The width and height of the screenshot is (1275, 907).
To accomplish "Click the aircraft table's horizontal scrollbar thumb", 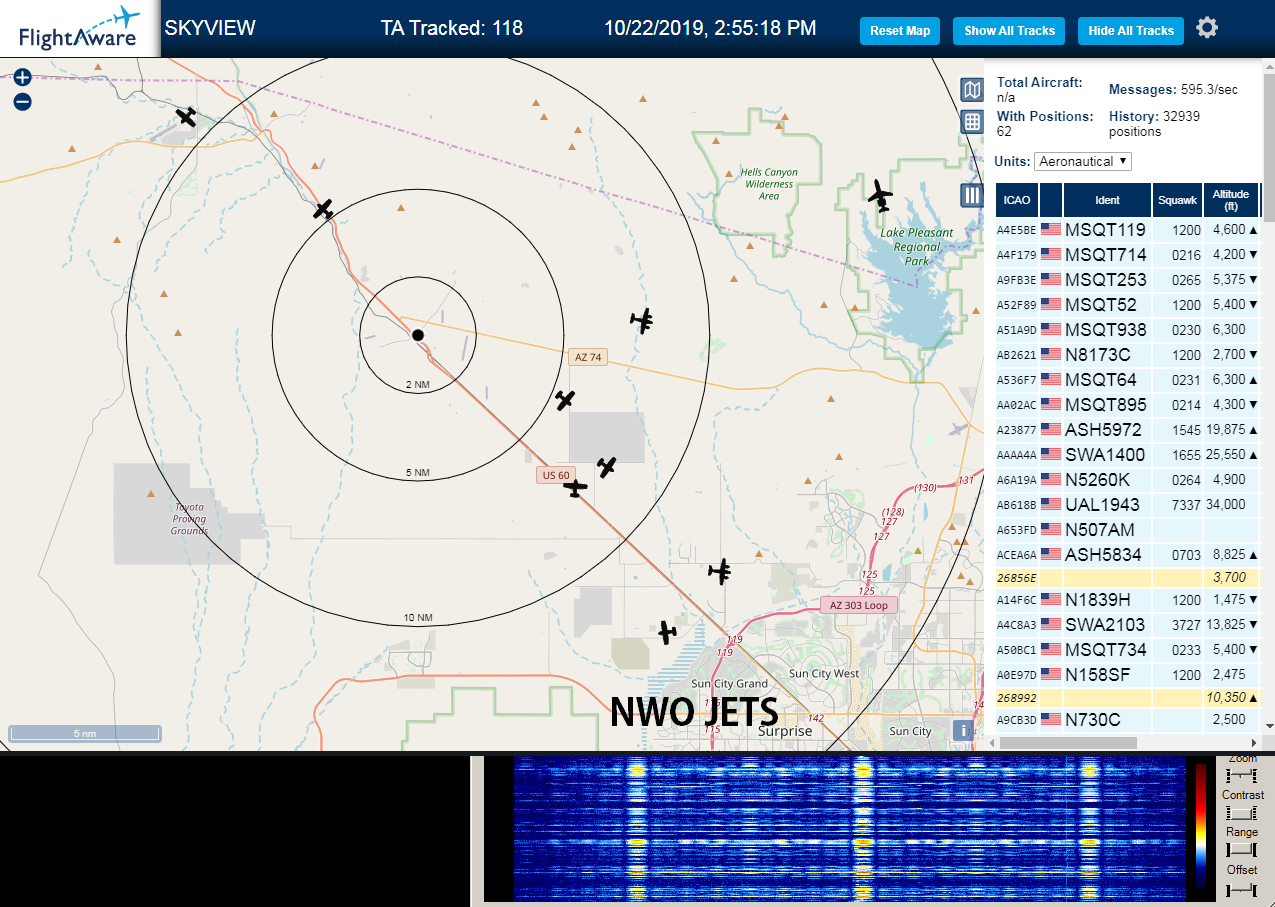I will 1068,743.
